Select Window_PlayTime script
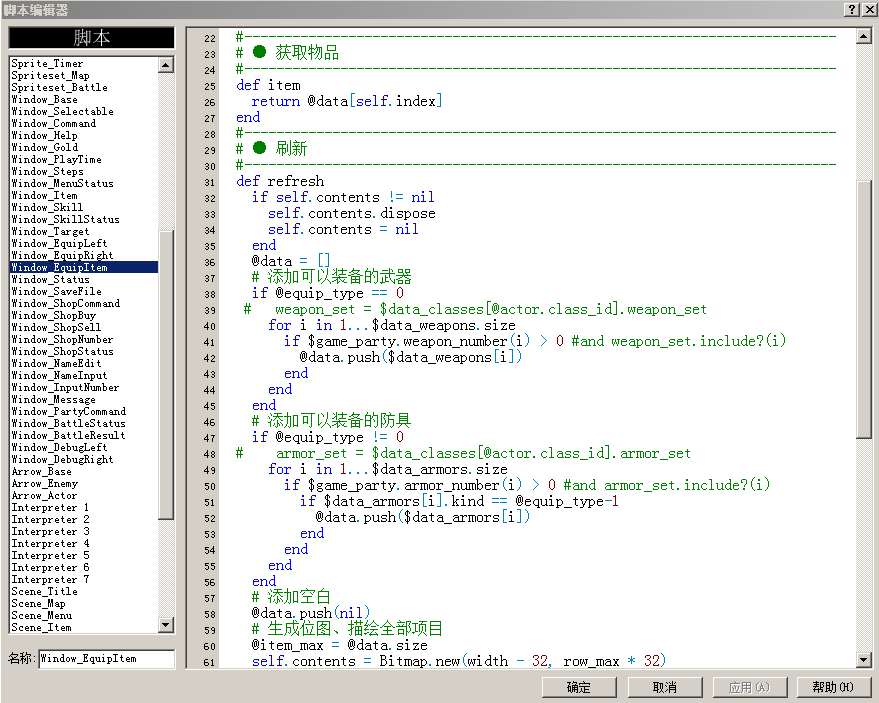Screen dimensions: 879x703 (x=56, y=160)
